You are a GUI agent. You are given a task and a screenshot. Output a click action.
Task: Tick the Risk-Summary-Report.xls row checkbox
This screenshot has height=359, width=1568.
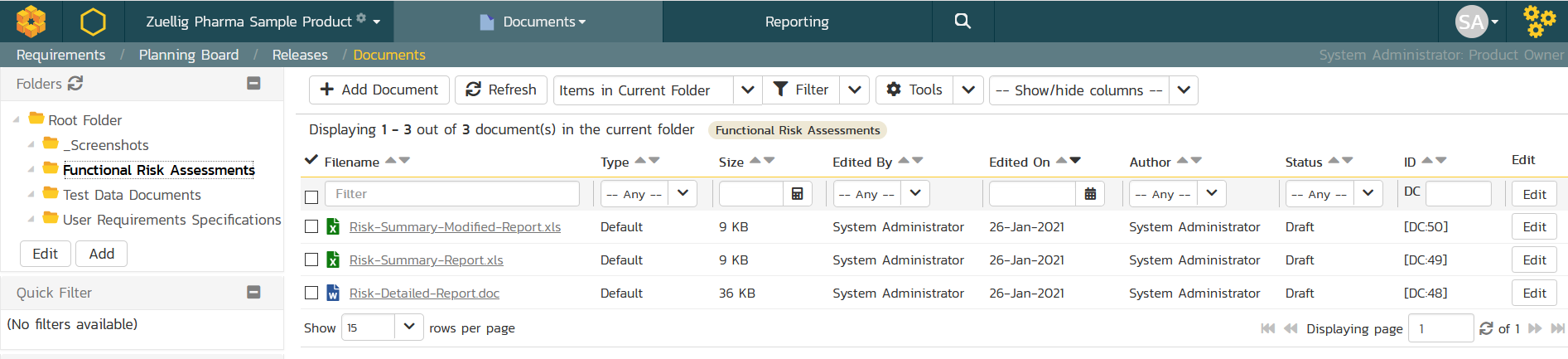coord(311,260)
